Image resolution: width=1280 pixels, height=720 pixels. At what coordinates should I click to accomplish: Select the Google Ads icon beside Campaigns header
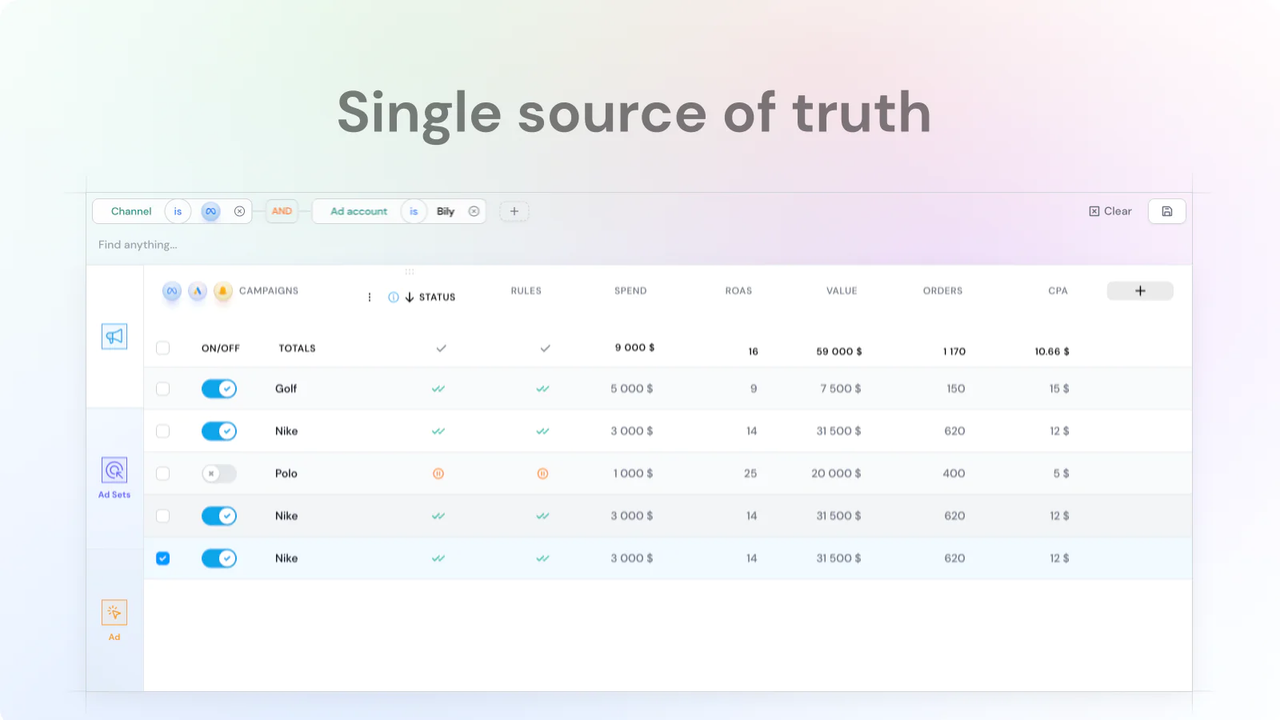[x=198, y=291]
